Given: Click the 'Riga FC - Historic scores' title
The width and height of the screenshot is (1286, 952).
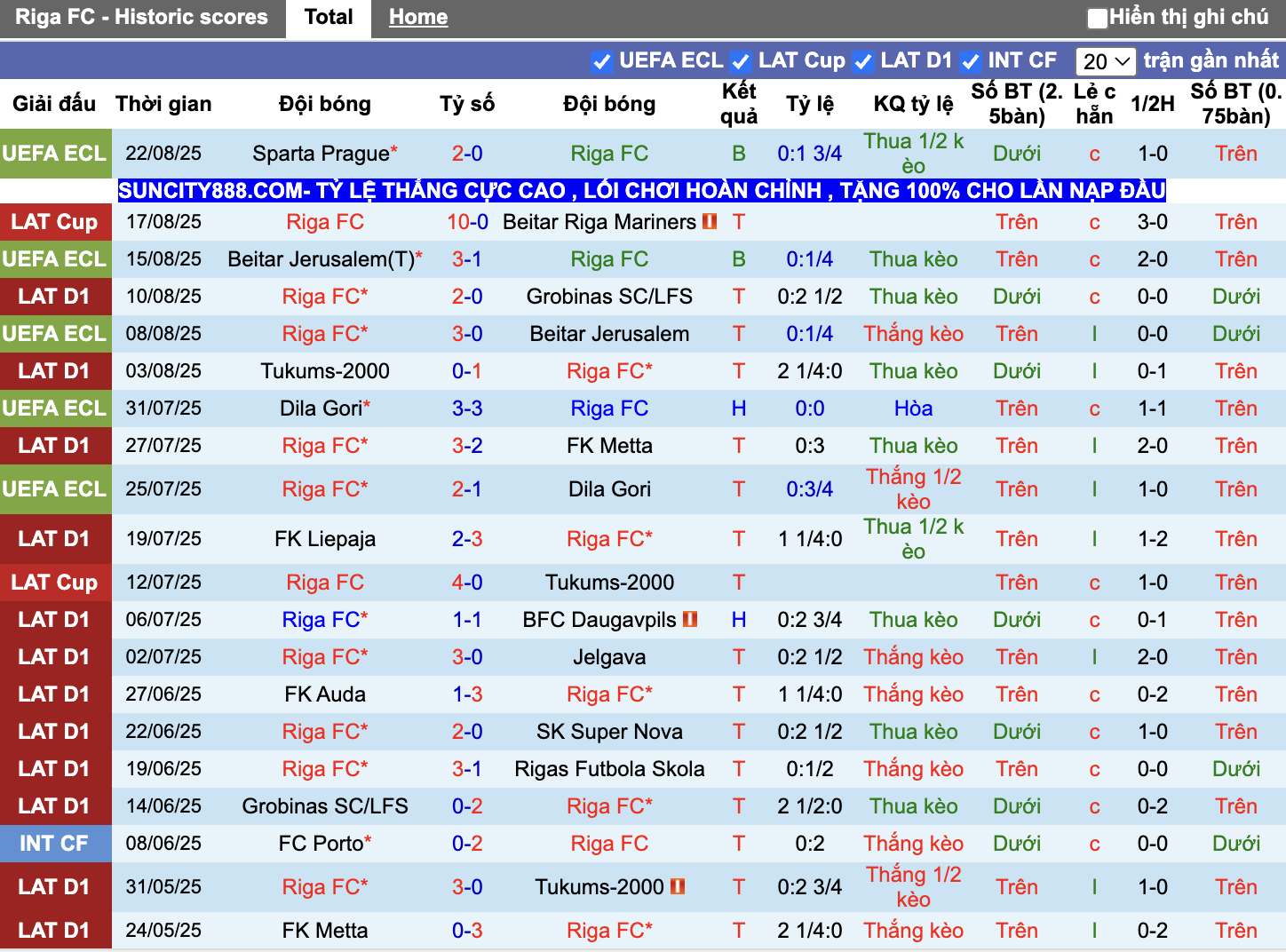Looking at the screenshot, I should pyautogui.click(x=142, y=17).
